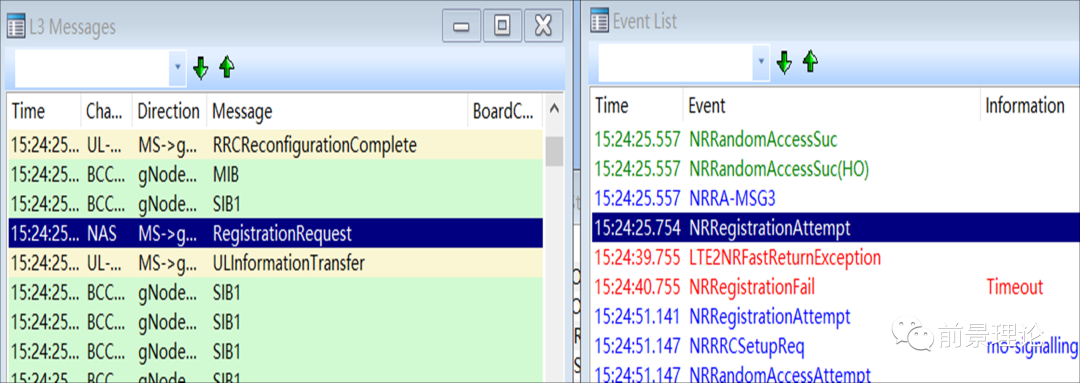Maximize the L3 Messages window
The height and width of the screenshot is (383, 1080).
coord(503,27)
